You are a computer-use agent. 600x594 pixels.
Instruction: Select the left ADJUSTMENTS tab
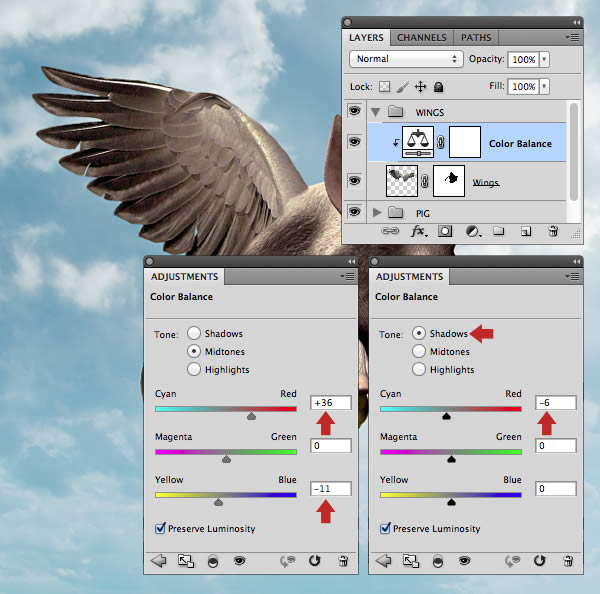[184, 277]
